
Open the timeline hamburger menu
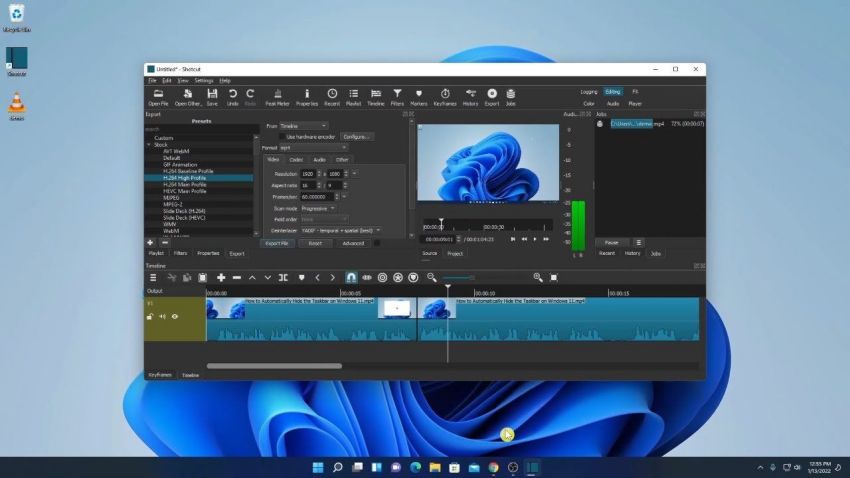[x=153, y=277]
